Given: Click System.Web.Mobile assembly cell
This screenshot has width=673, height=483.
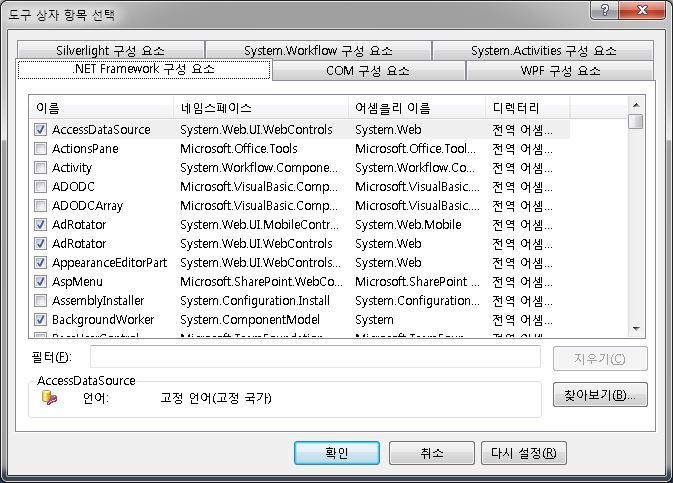Looking at the screenshot, I should [x=408, y=225].
